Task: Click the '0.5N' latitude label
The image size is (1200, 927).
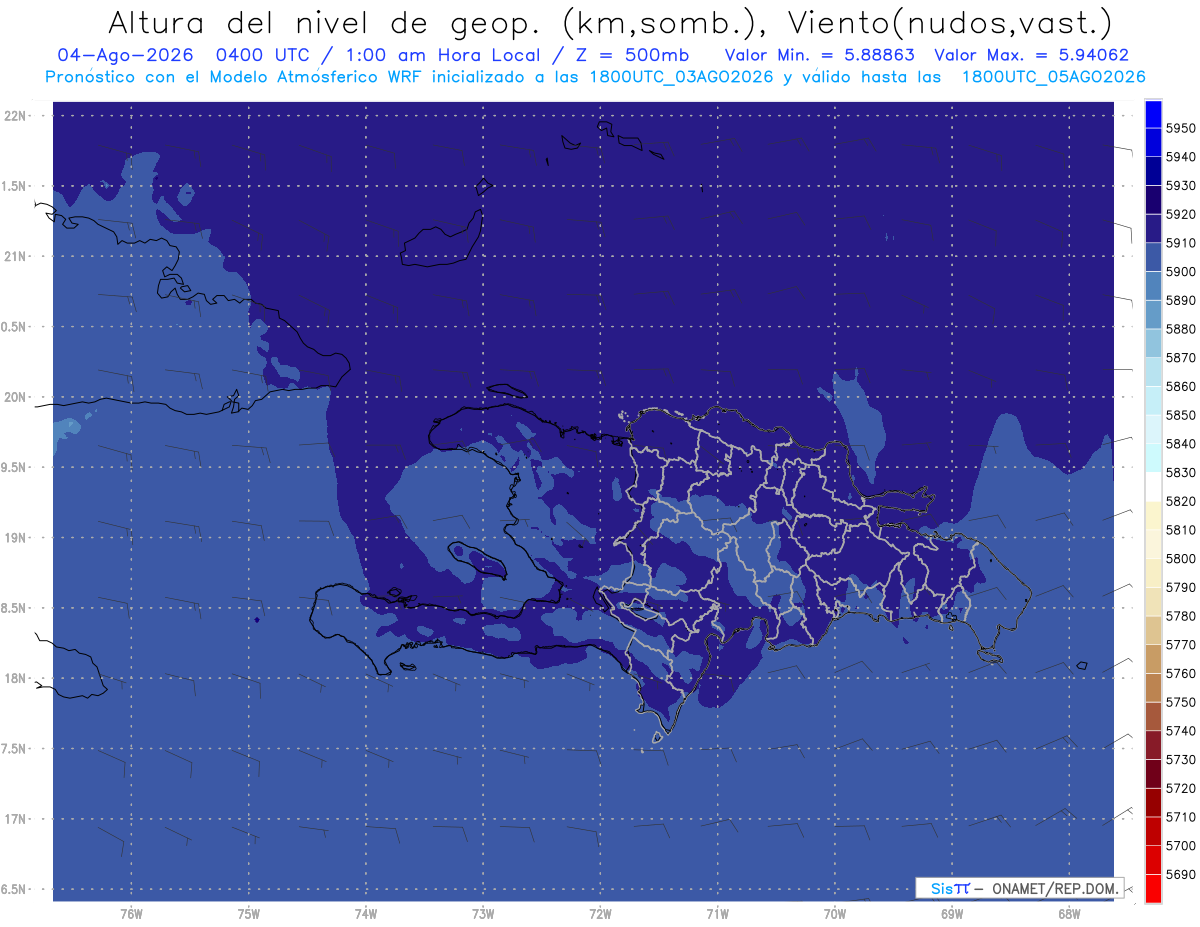Action: (x=13, y=327)
